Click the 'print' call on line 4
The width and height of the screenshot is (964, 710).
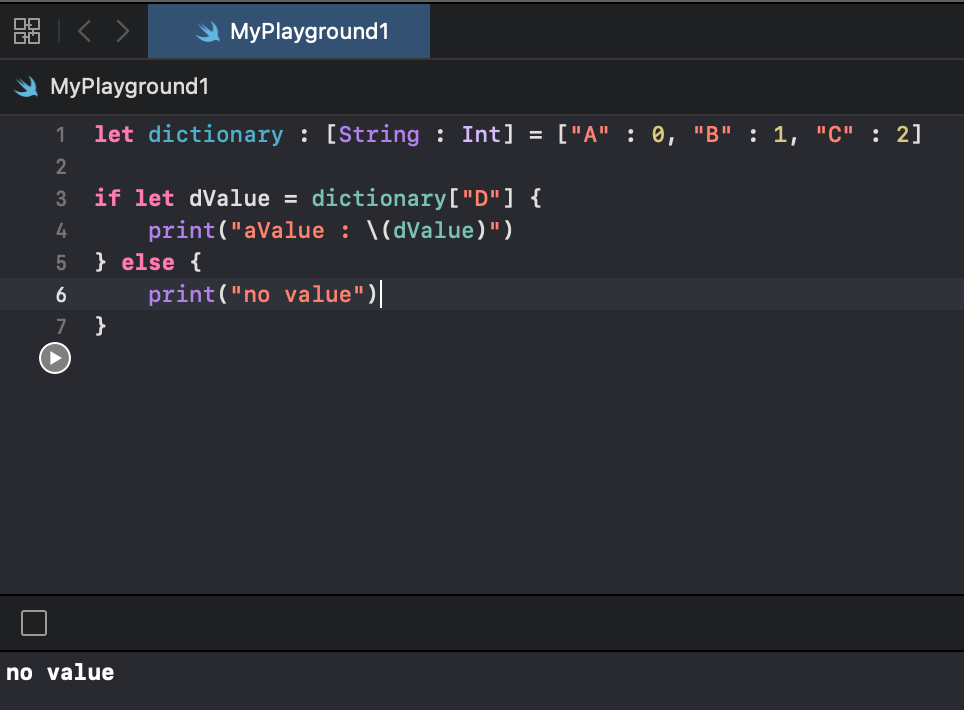click(x=182, y=231)
